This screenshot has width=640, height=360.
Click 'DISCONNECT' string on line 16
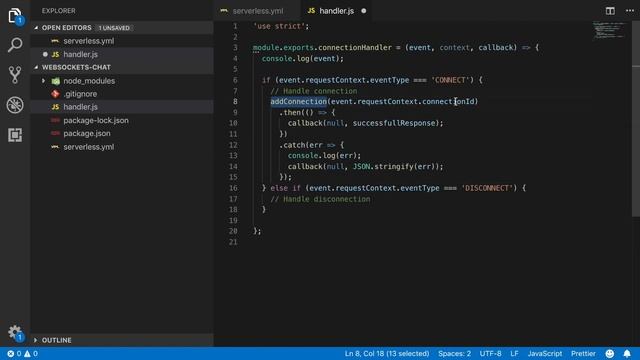click(x=487, y=188)
